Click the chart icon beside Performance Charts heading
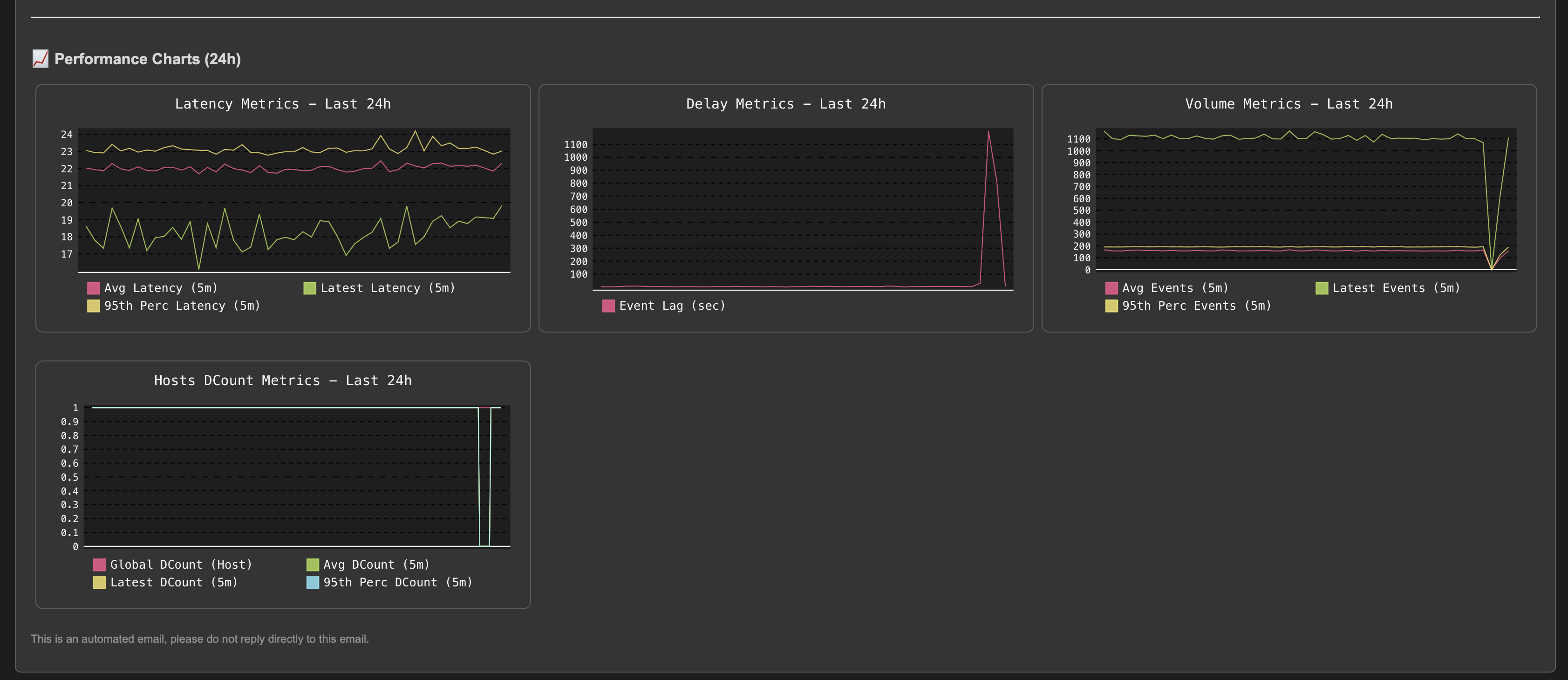This screenshot has height=680, width=1568. tap(40, 59)
